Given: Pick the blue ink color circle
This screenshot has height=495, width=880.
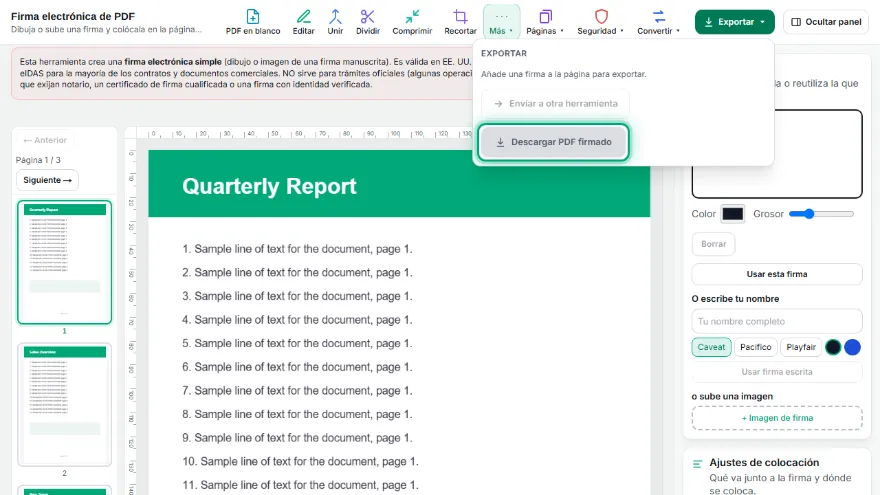Looking at the screenshot, I should (852, 347).
